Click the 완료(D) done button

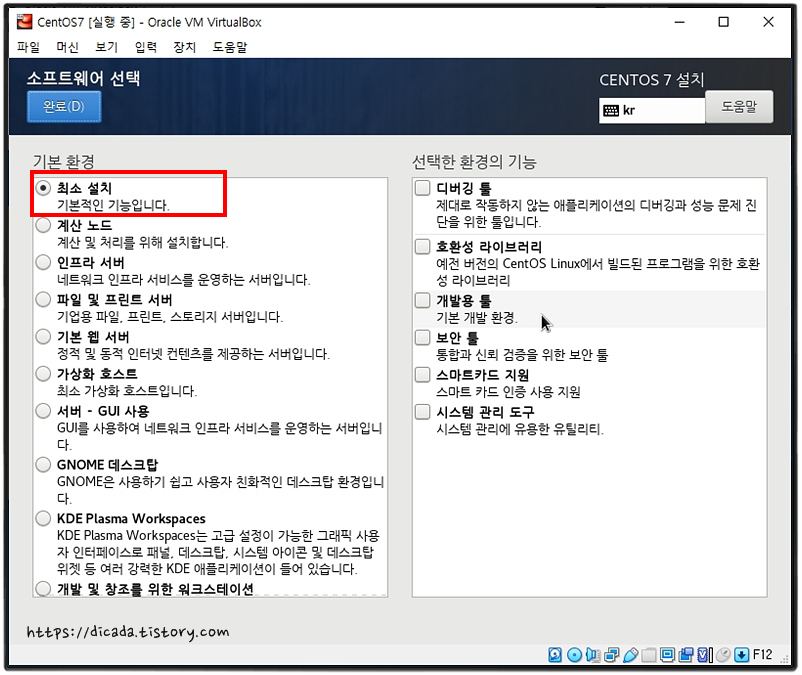point(64,106)
